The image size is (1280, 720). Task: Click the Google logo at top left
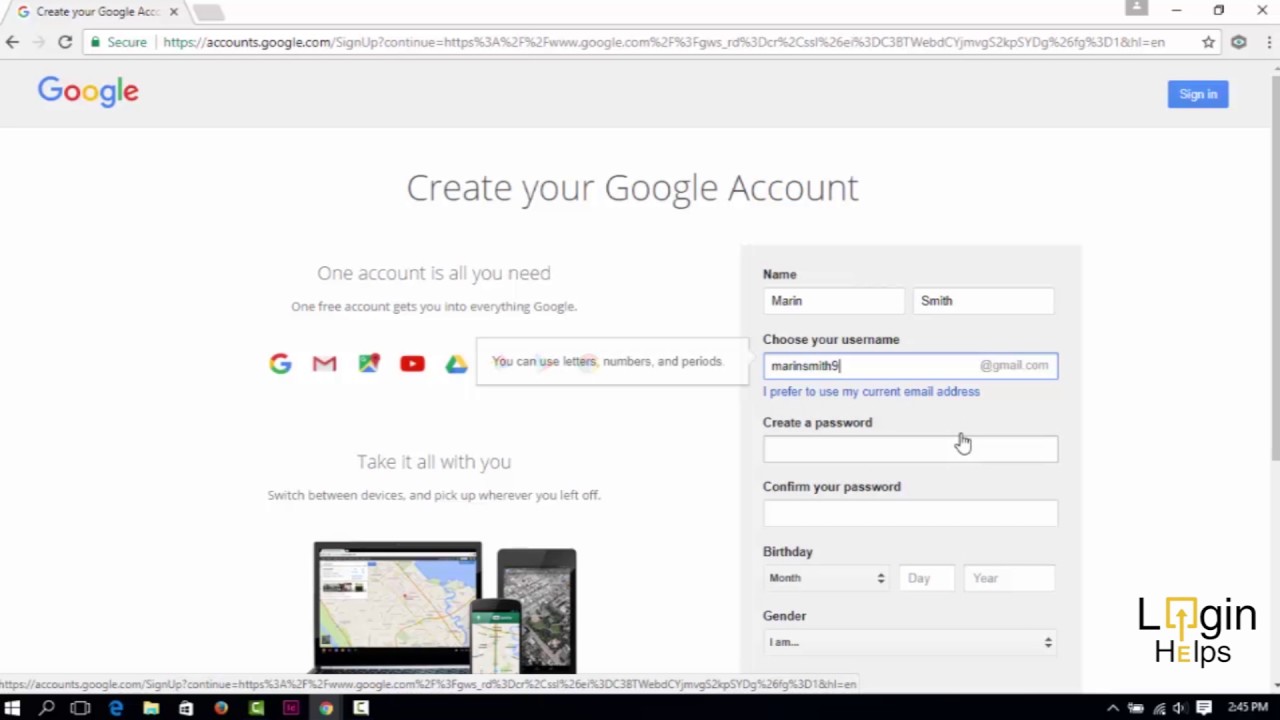point(88,91)
